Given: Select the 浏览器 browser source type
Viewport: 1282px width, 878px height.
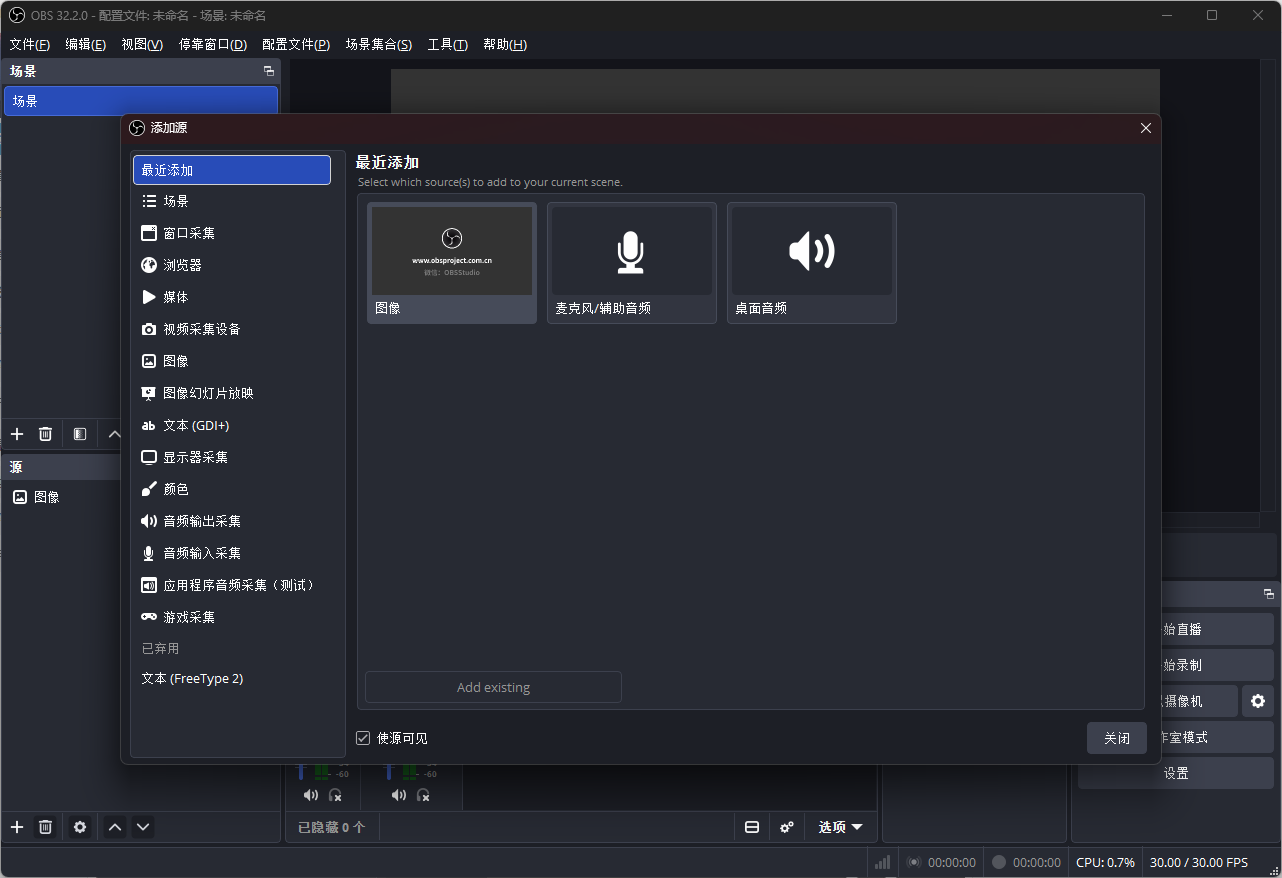Looking at the screenshot, I should tap(232, 265).
